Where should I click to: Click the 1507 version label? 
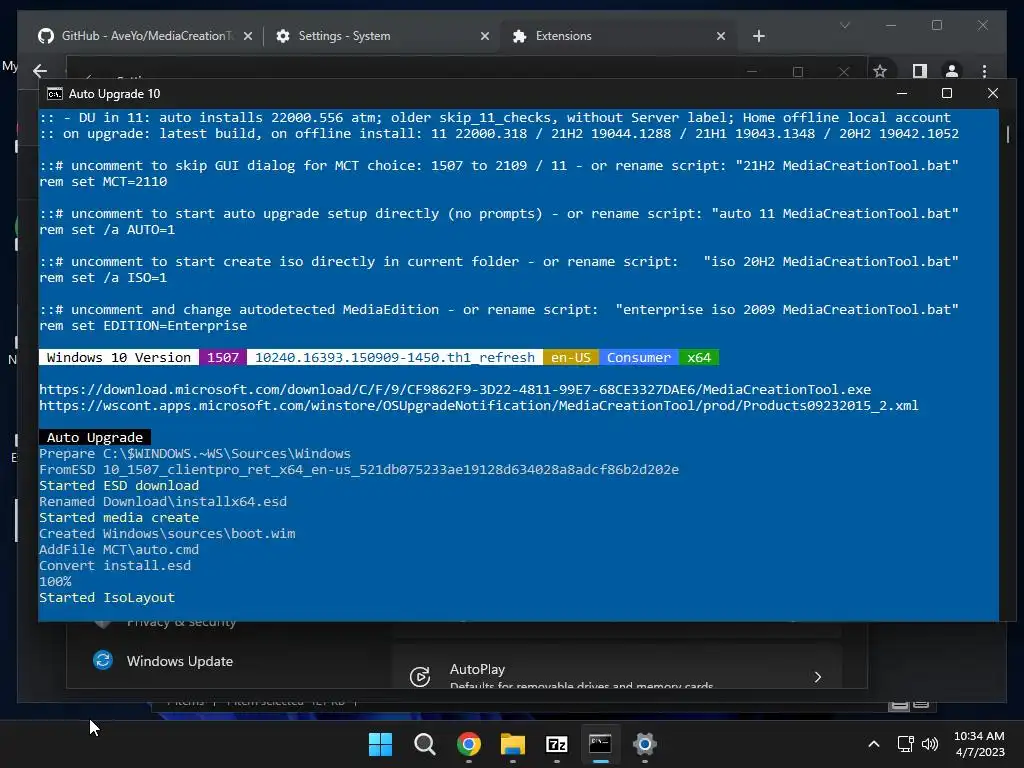[223, 357]
